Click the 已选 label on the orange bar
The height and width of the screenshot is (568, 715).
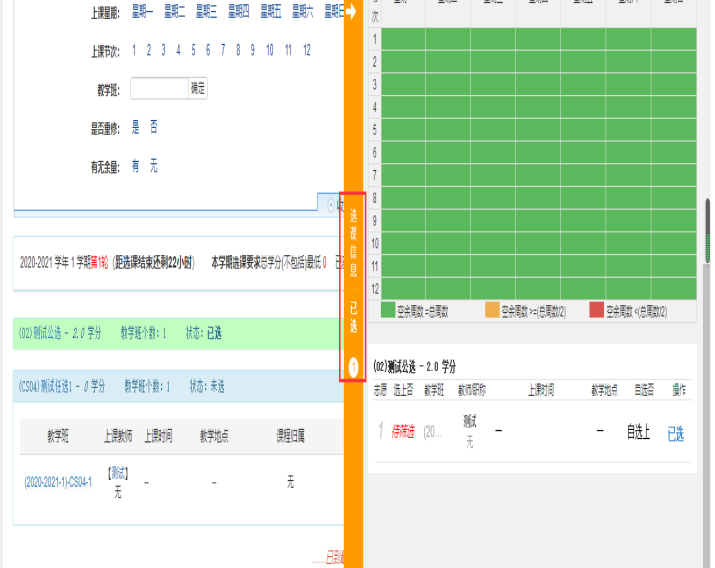[353, 317]
